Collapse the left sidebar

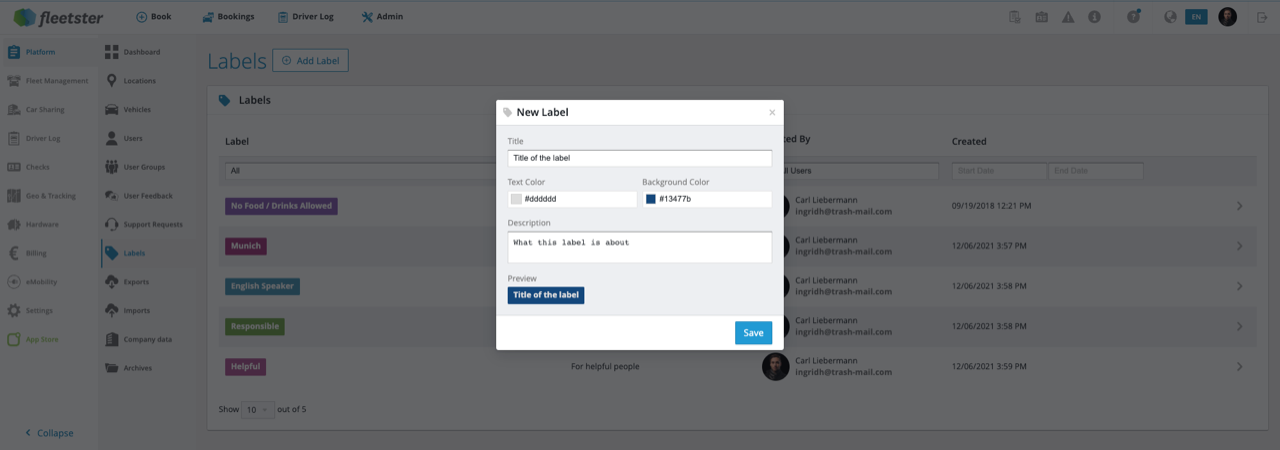click(48, 433)
